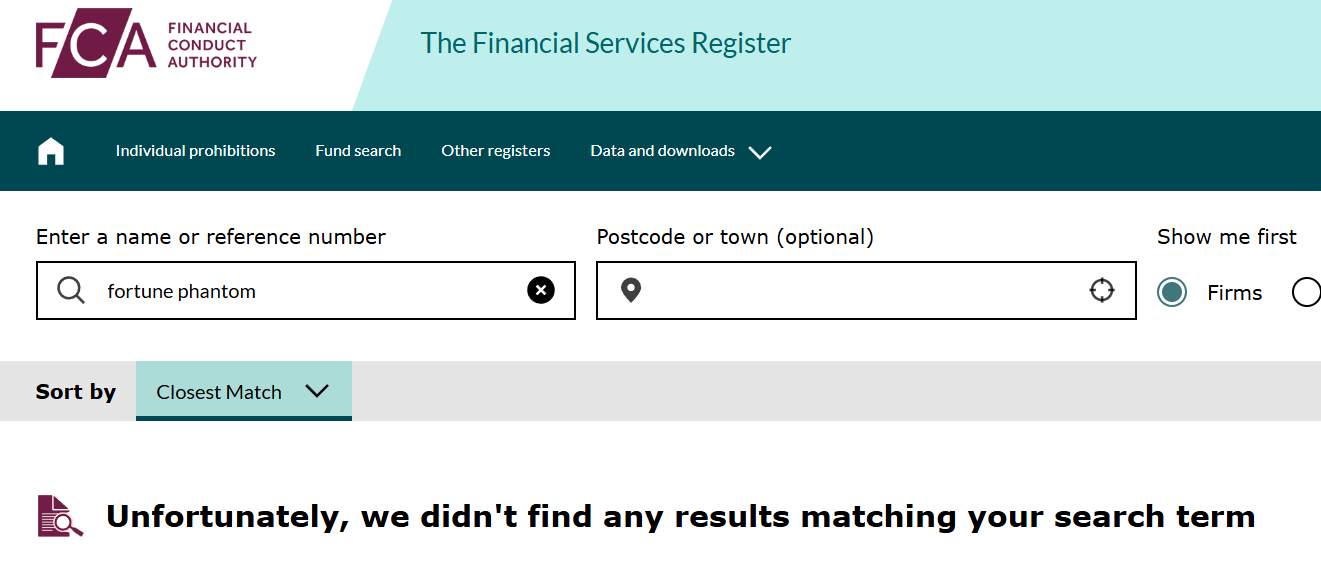
Task: Select the Firms radio button
Action: tap(1172, 292)
